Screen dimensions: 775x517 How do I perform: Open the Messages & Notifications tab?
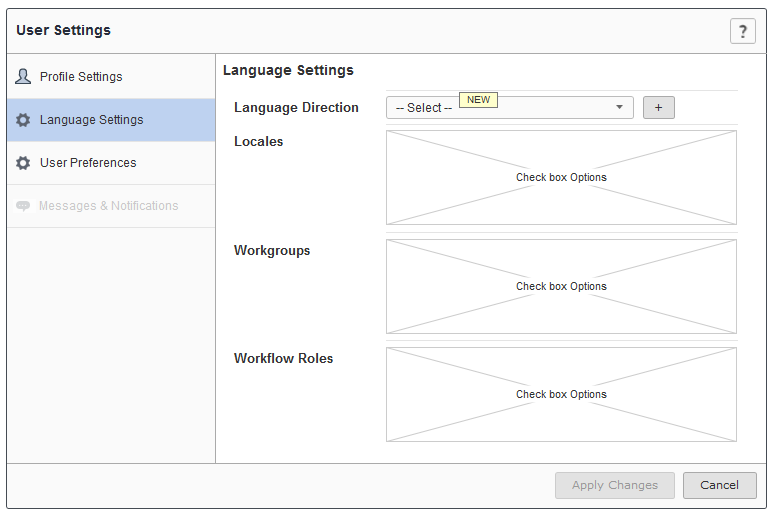coord(108,206)
